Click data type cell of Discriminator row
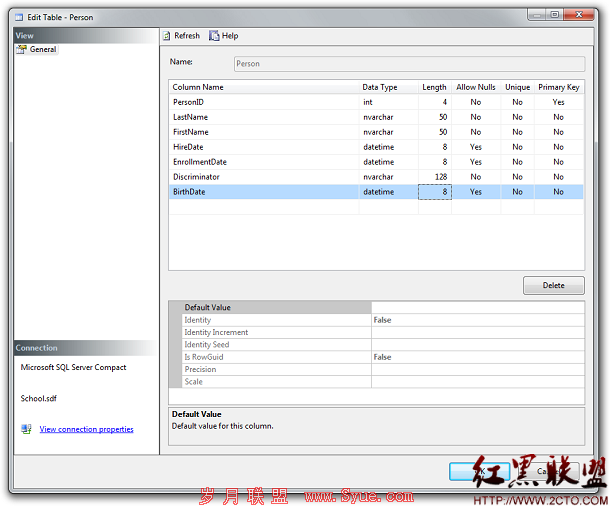Screen dimensions: 610x506 (x=388, y=177)
